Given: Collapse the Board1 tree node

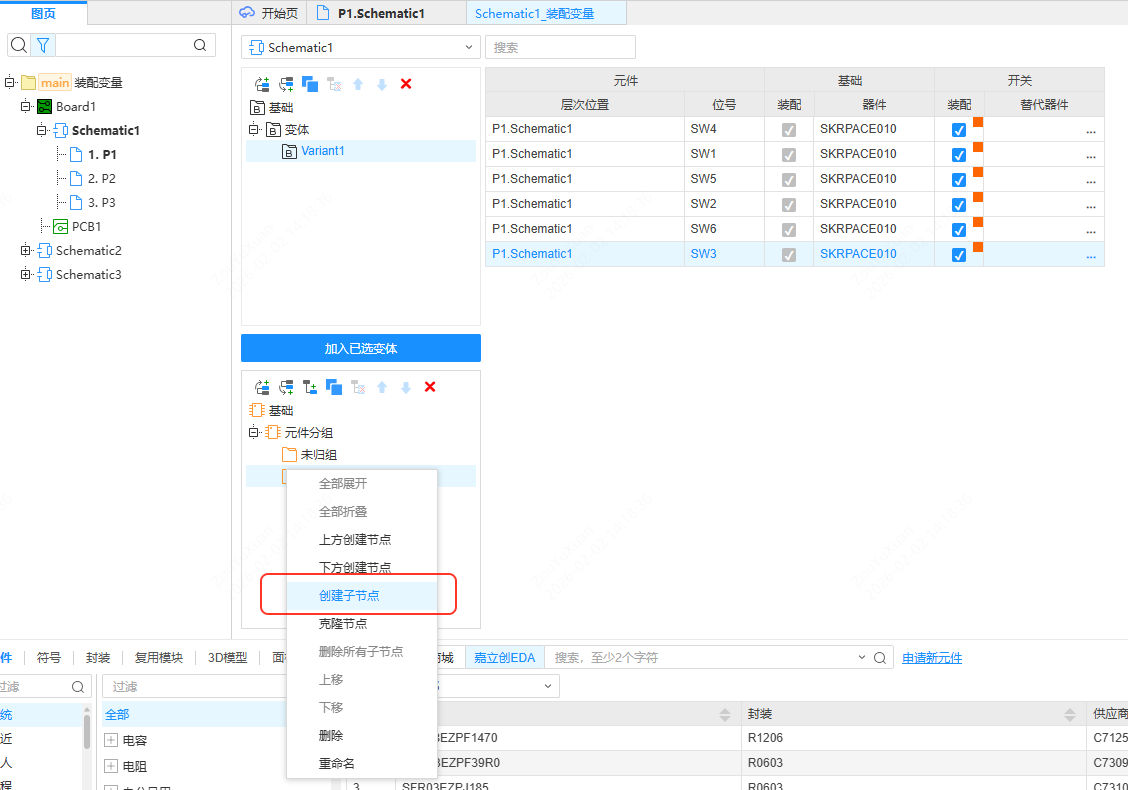Looking at the screenshot, I should point(26,106).
